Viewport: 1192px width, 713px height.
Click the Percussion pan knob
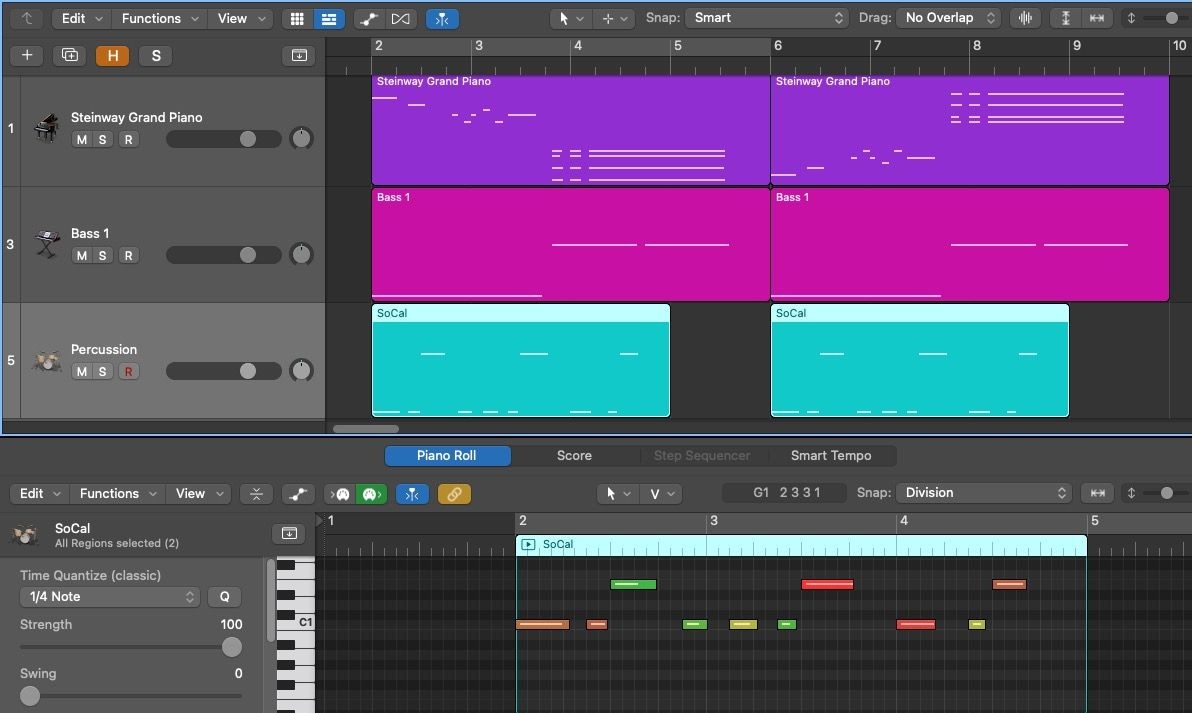point(301,370)
